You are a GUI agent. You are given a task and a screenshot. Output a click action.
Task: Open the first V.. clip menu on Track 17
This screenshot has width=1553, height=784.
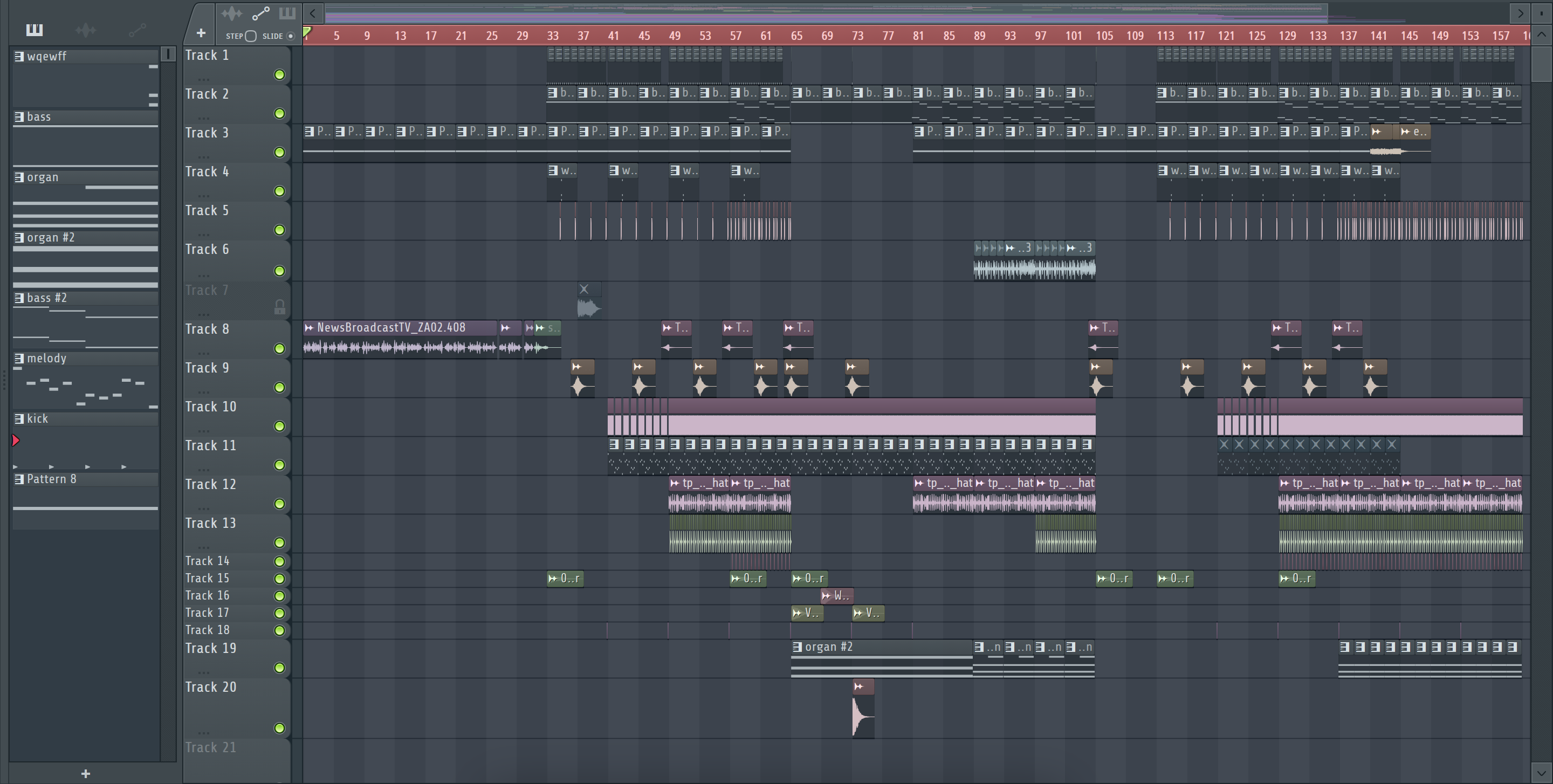pyautogui.click(x=797, y=613)
